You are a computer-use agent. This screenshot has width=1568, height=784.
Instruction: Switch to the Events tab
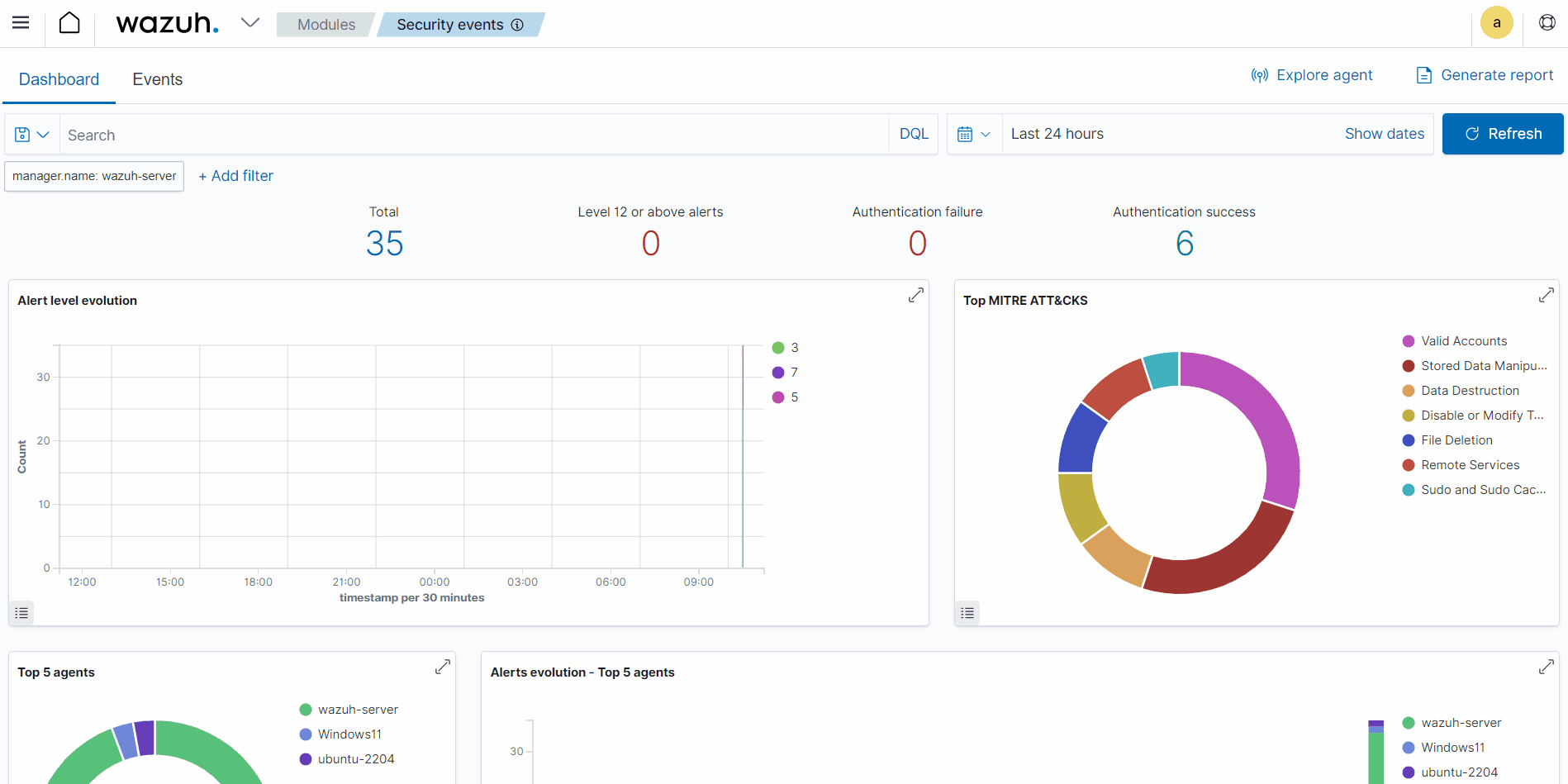tap(158, 79)
